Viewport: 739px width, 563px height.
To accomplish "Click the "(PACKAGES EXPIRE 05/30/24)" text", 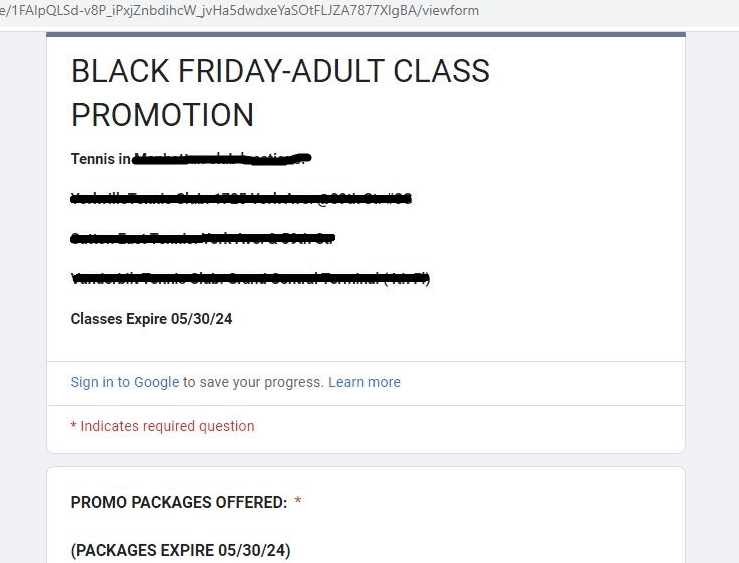I will tap(180, 550).
